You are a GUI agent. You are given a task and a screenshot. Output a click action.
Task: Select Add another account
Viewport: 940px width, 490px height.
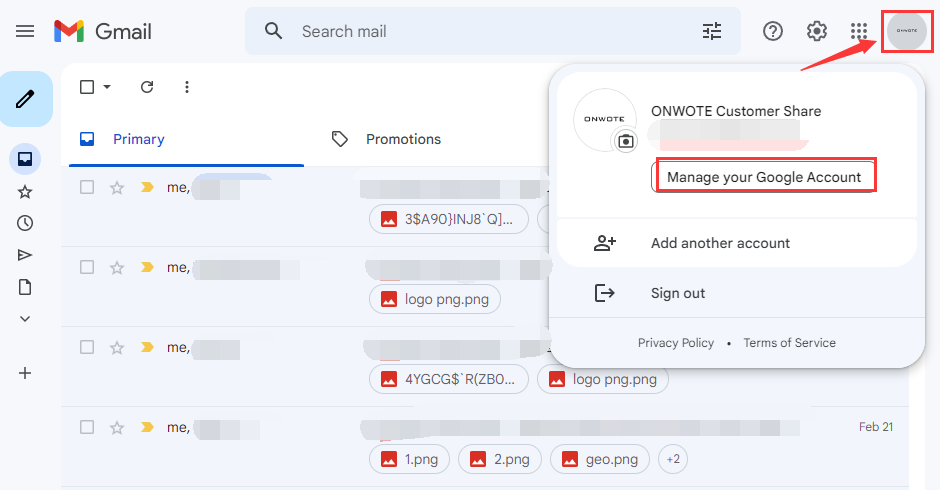(x=720, y=243)
